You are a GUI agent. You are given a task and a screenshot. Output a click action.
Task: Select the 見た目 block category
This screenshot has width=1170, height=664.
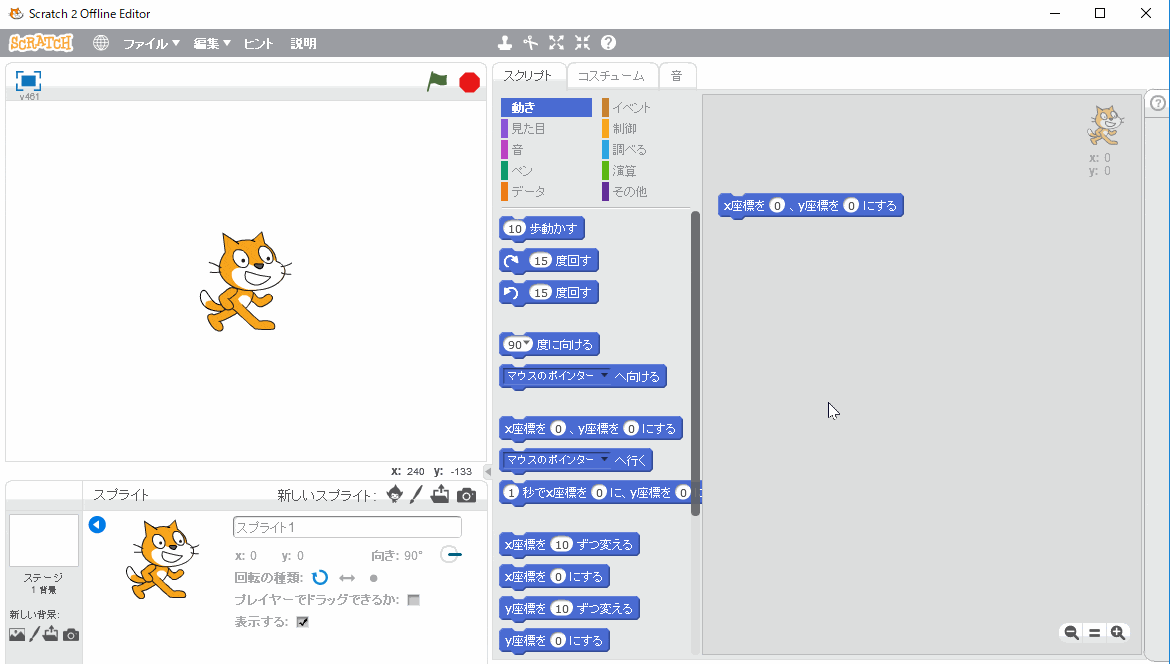coord(546,128)
